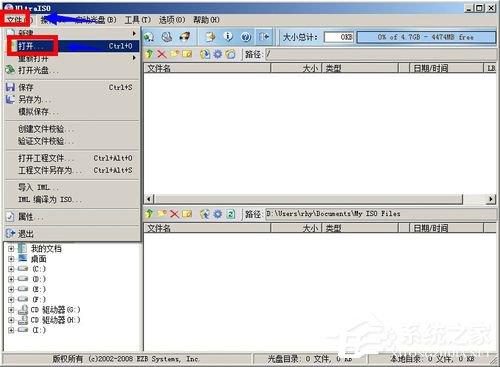Choose 保存 Ctrl+S menu item
Image resolution: width=500 pixels, height=367 pixels.
point(72,87)
